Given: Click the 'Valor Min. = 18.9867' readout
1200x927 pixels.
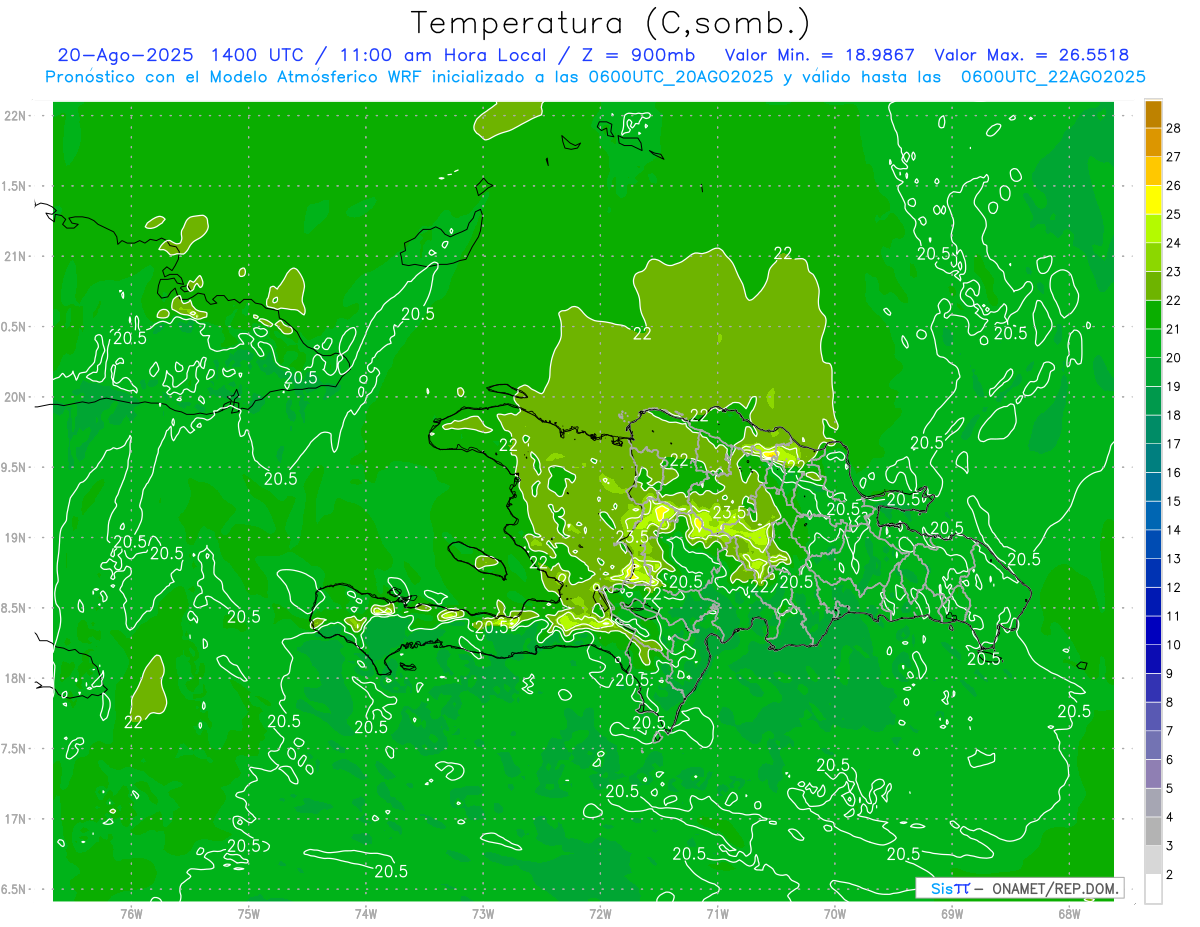Looking at the screenshot, I should pyautogui.click(x=819, y=55).
